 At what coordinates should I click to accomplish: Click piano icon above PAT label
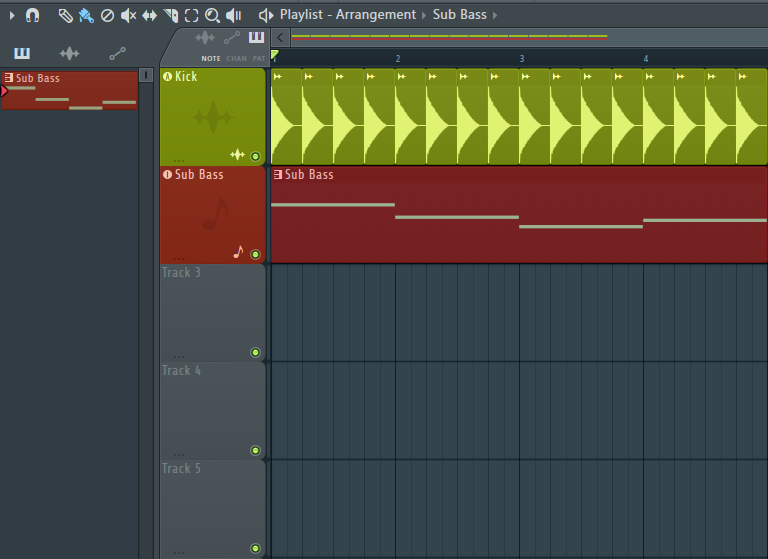(257, 37)
